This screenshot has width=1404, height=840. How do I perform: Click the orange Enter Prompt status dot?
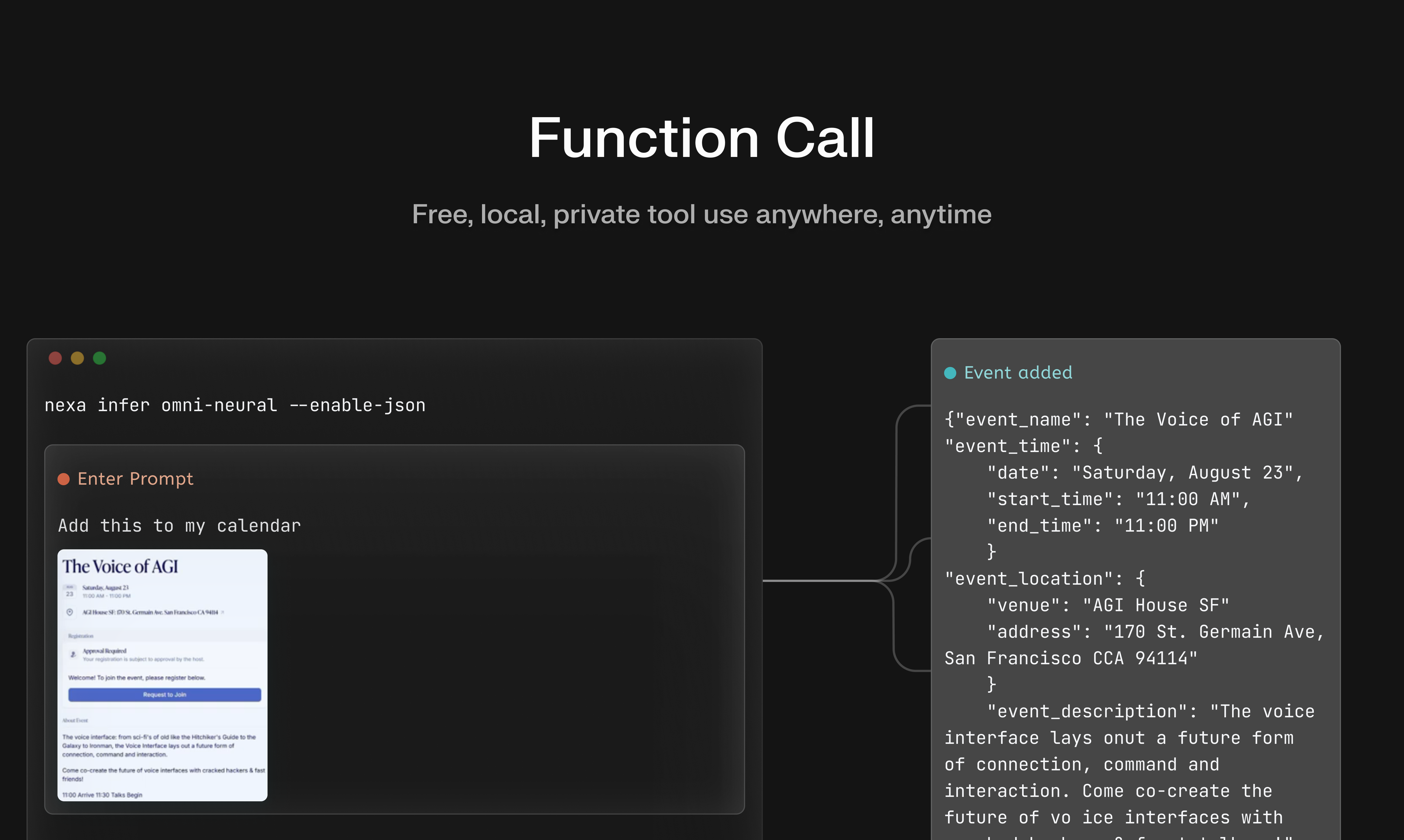[64, 478]
